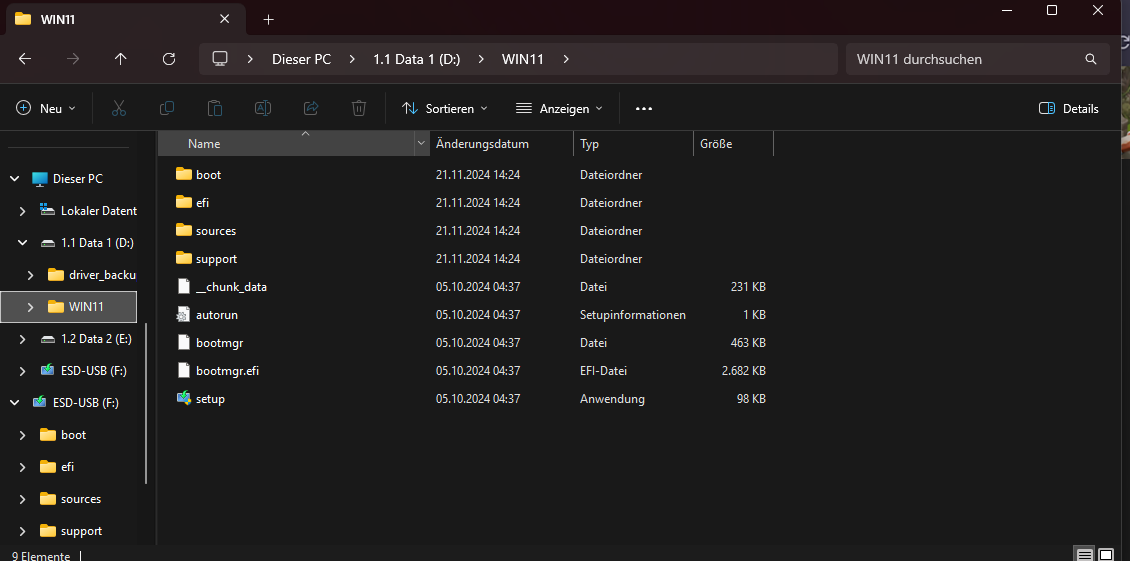Open chevron after WIN11 in address bar
The height and width of the screenshot is (561, 1130).
click(566, 59)
